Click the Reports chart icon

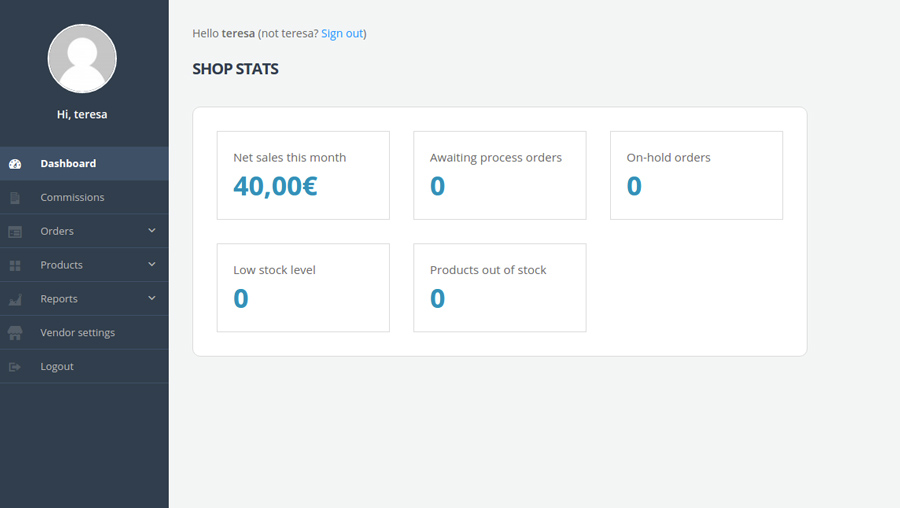pyautogui.click(x=15, y=300)
